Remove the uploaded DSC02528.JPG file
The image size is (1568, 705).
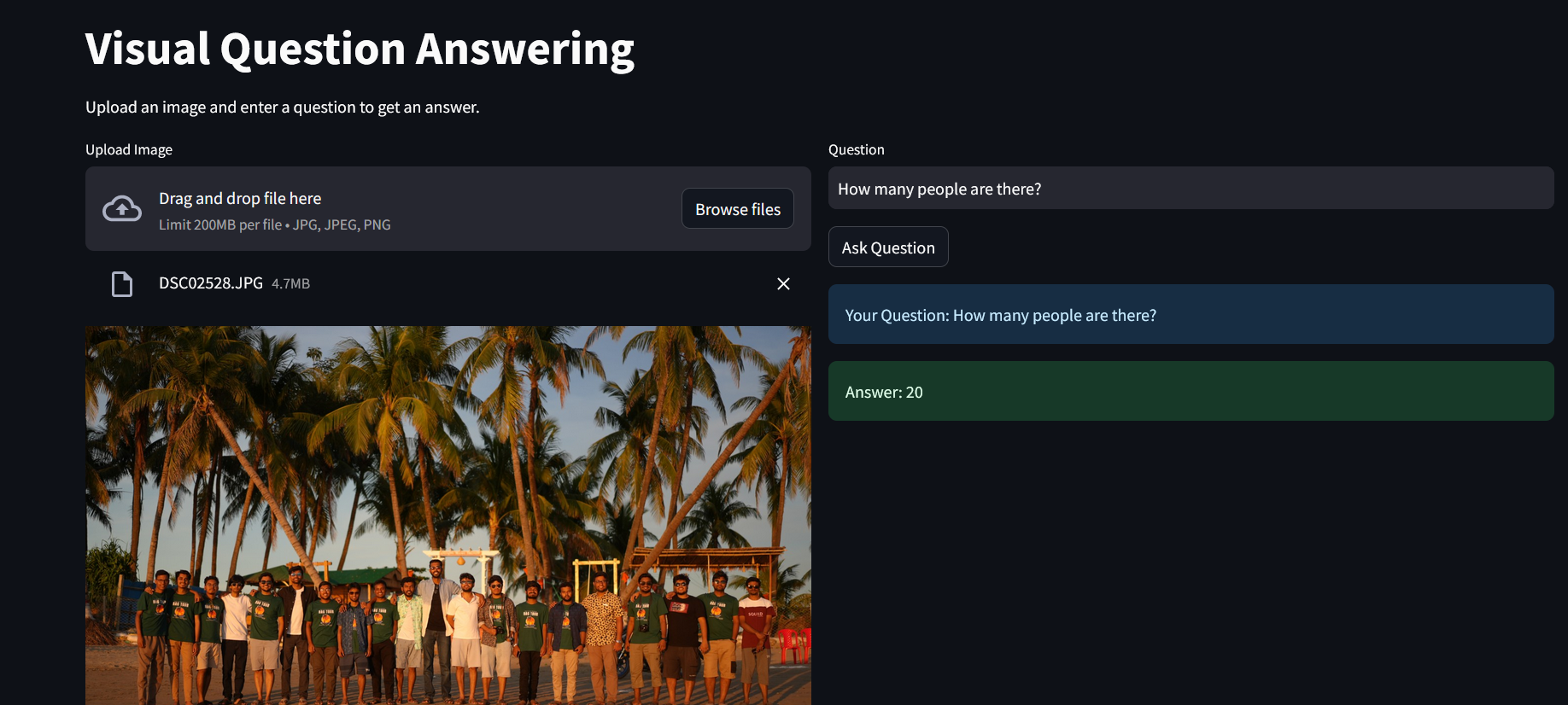[783, 283]
